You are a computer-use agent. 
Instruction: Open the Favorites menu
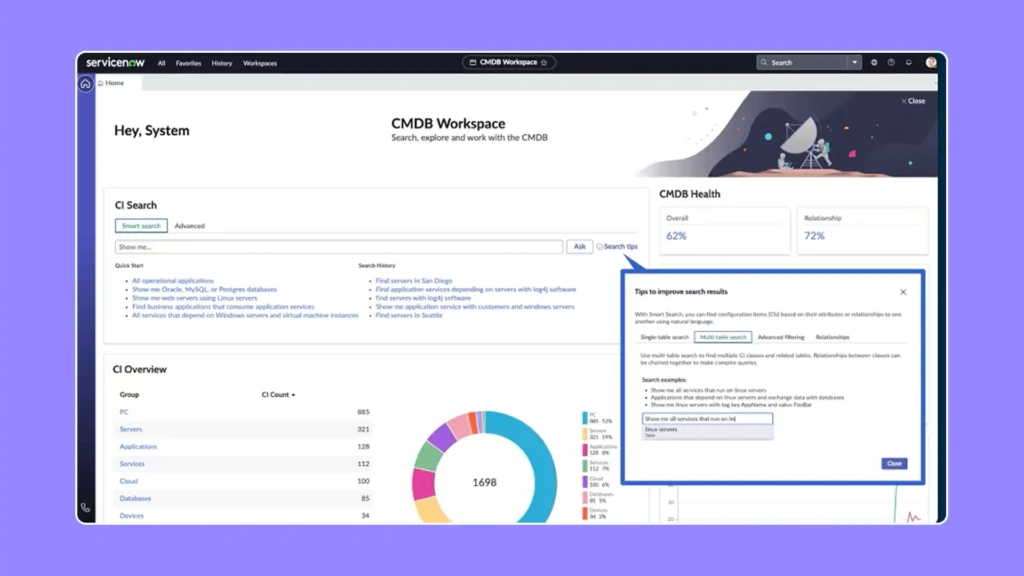tap(188, 62)
